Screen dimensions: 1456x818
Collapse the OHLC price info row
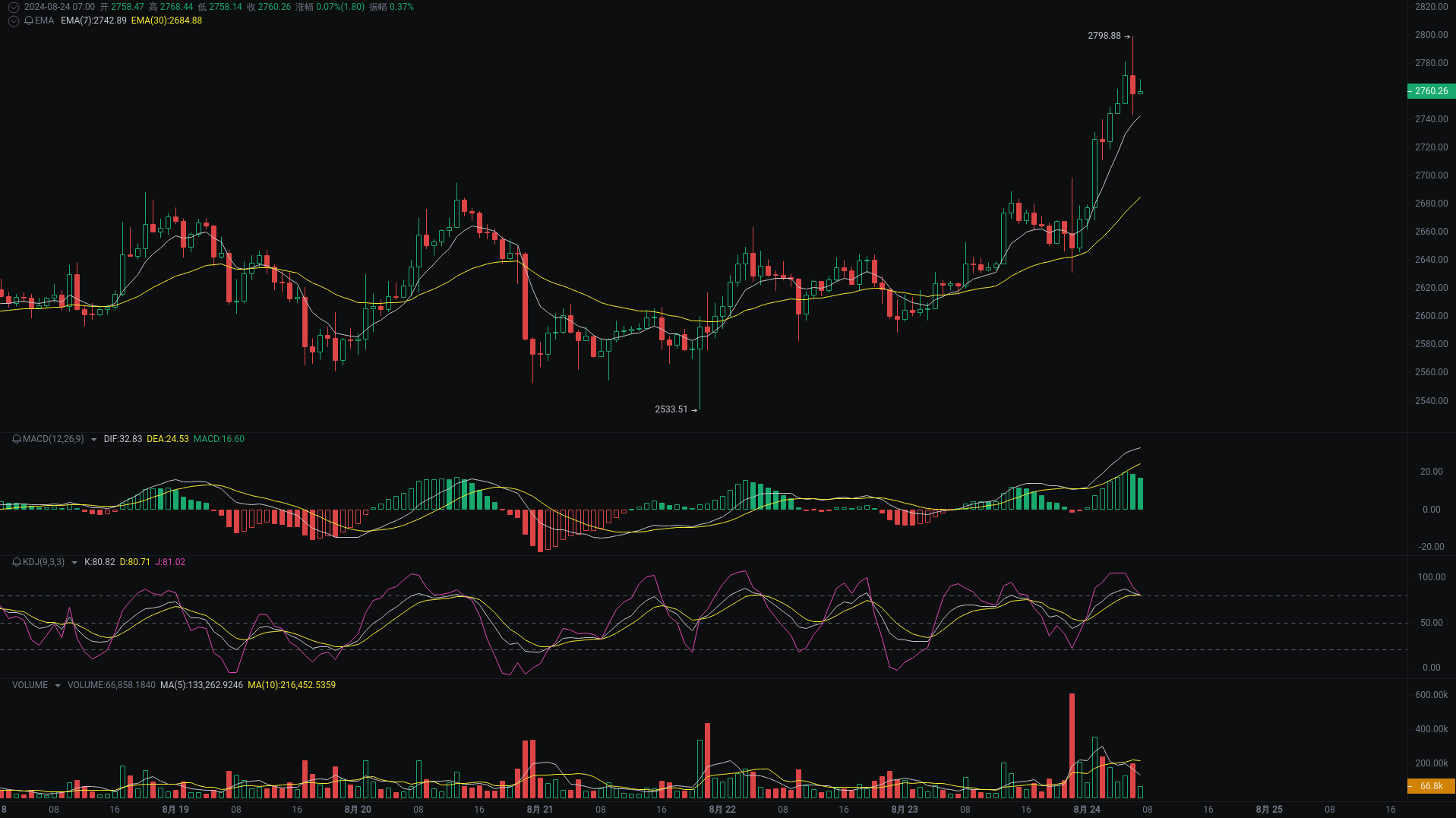[13, 7]
